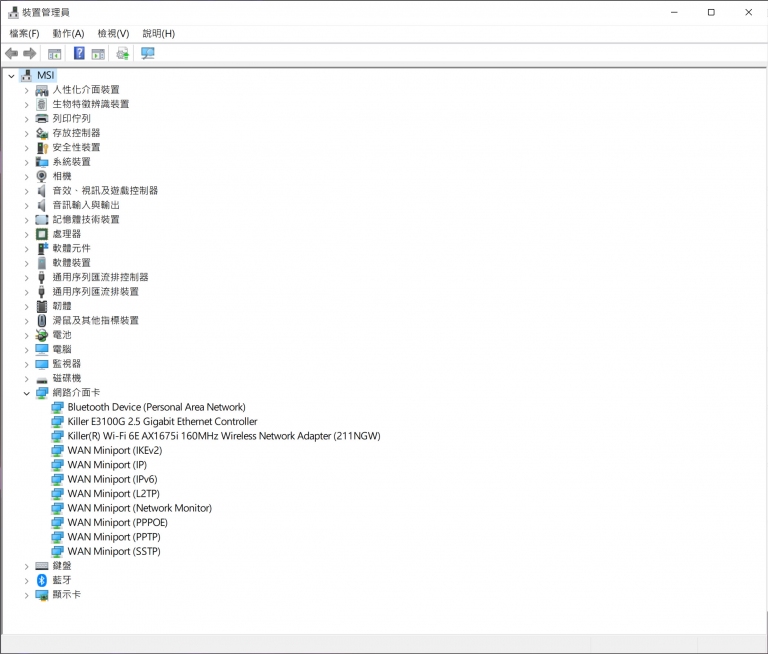Click the update driver toolbar icon
Image resolution: width=768 pixels, height=654 pixels.
tap(122, 53)
